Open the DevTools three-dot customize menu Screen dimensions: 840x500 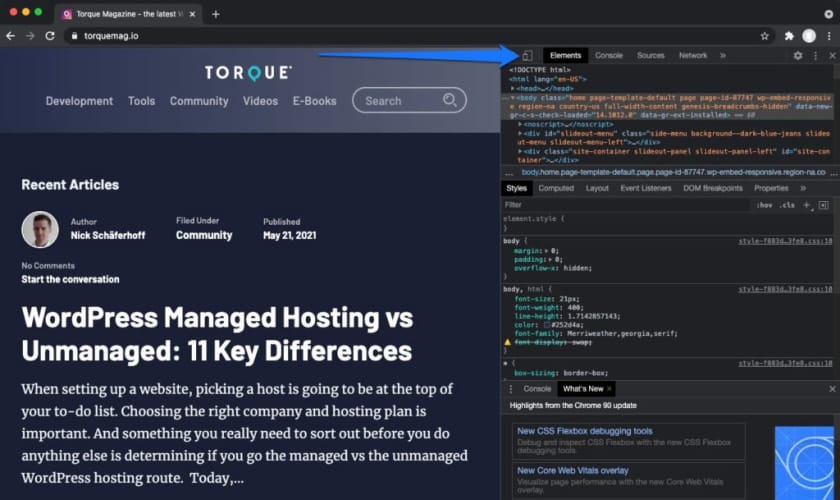click(x=815, y=55)
